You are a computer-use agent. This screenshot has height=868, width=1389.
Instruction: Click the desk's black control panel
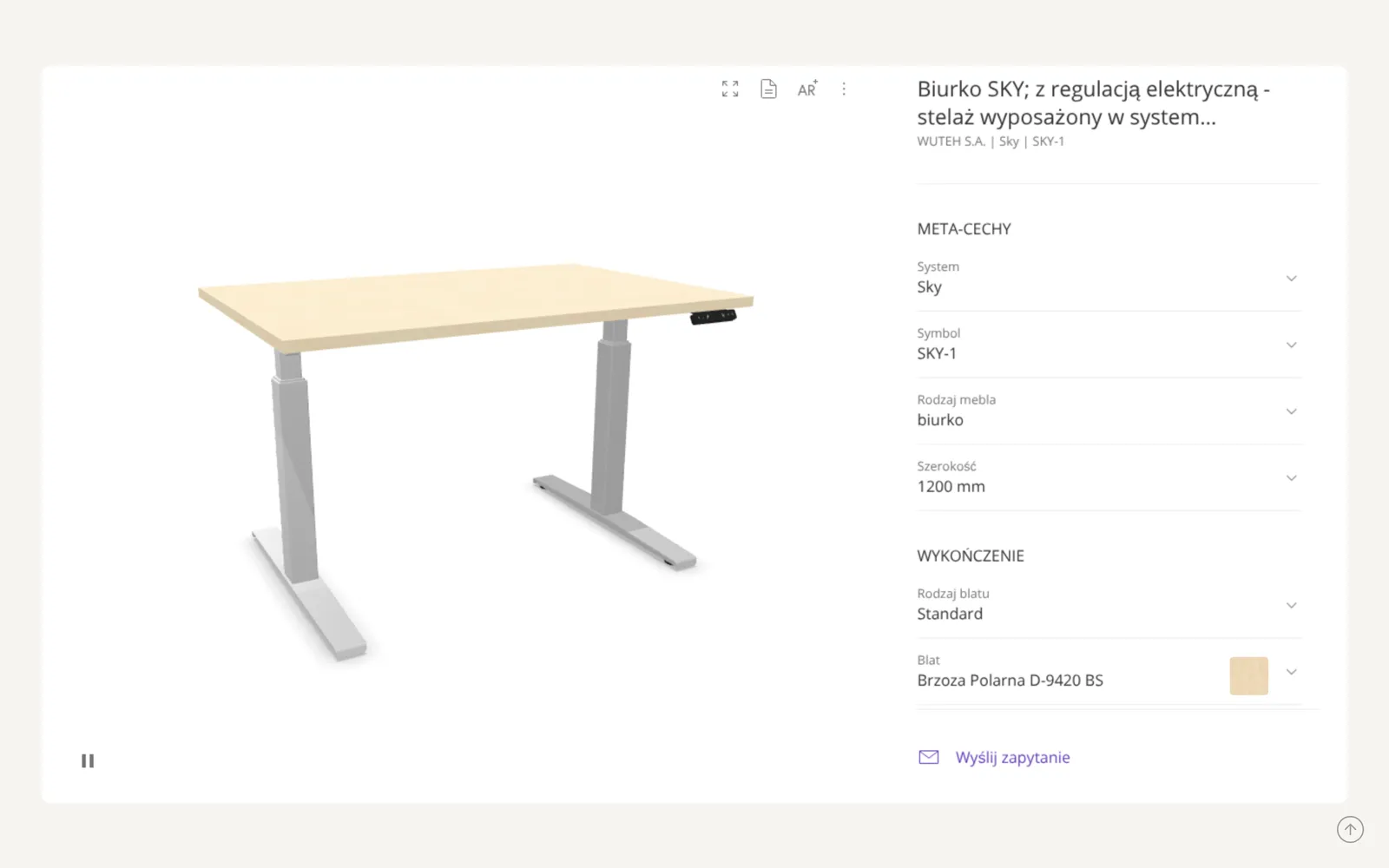tap(713, 317)
